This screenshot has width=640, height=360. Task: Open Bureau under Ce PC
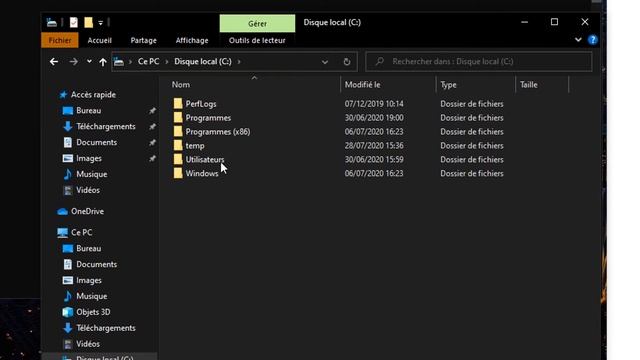coord(89,249)
